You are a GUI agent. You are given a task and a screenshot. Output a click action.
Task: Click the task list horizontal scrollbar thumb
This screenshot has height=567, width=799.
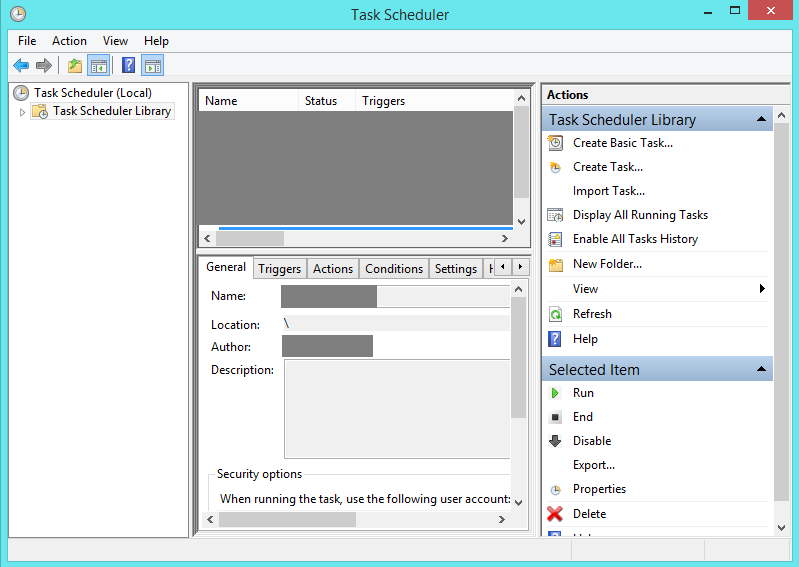tap(250, 238)
